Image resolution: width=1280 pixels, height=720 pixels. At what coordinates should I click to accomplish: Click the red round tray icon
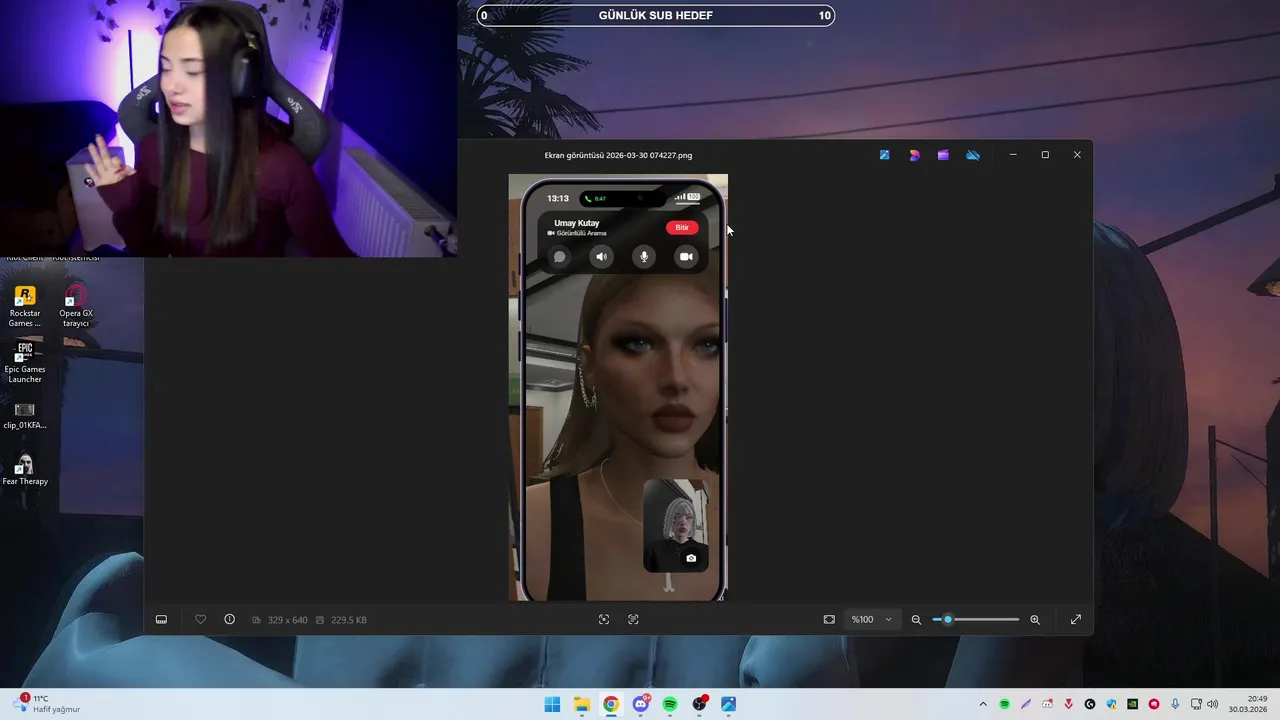[x=1154, y=704]
